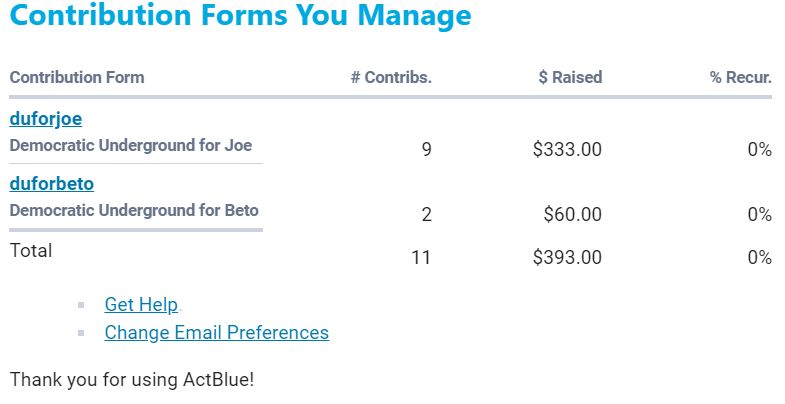Click the 2 contributions count for duforbeto
Viewport: 785px width, 404px height.
[426, 214]
